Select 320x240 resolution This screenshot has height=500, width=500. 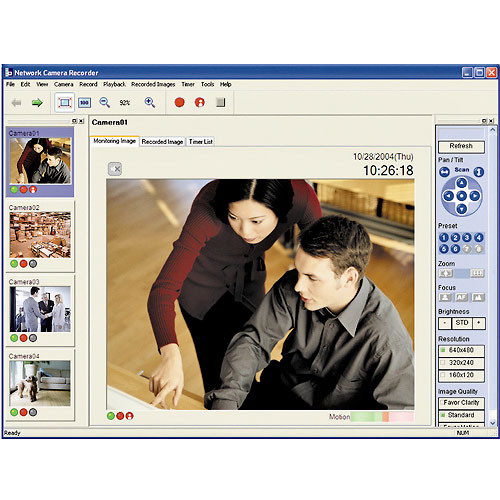tap(461, 363)
